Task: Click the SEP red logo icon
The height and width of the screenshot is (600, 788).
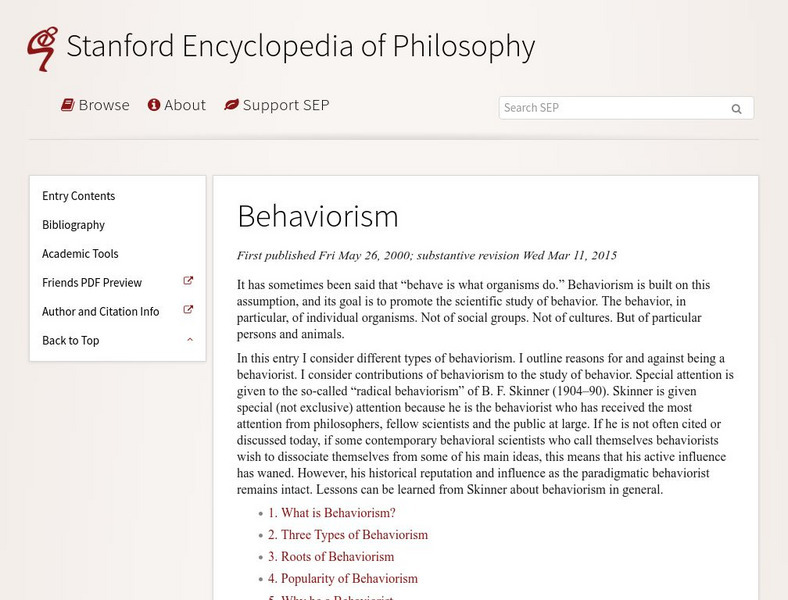Action: 42,49
